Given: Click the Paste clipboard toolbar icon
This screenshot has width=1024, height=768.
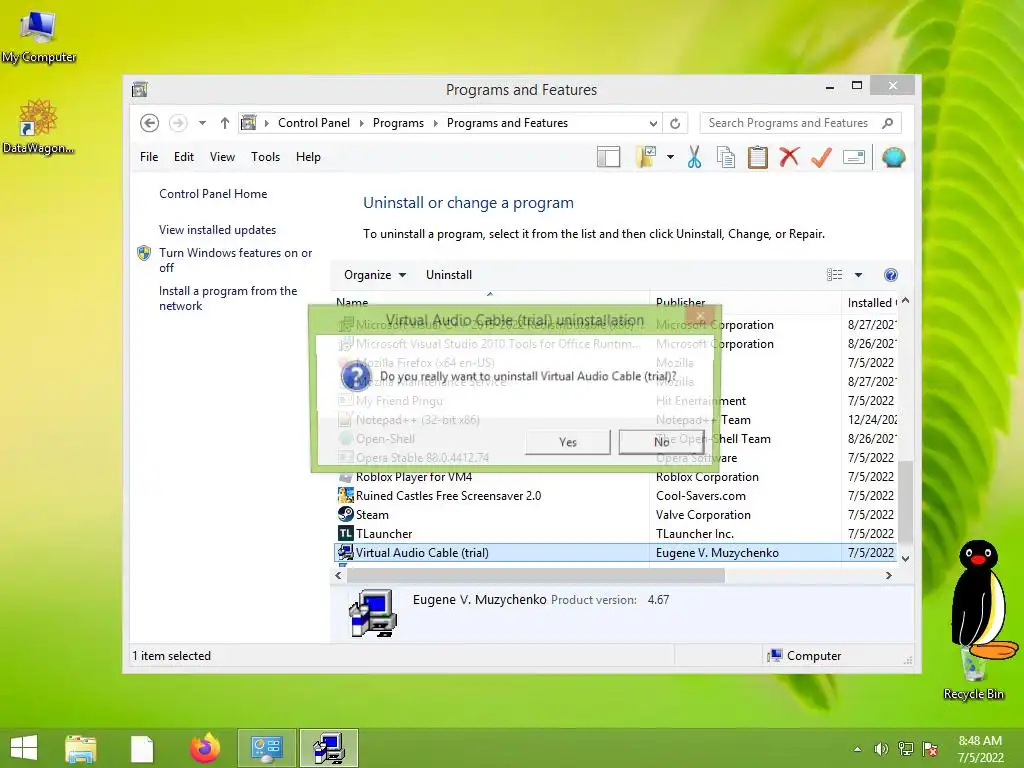Looking at the screenshot, I should (758, 157).
